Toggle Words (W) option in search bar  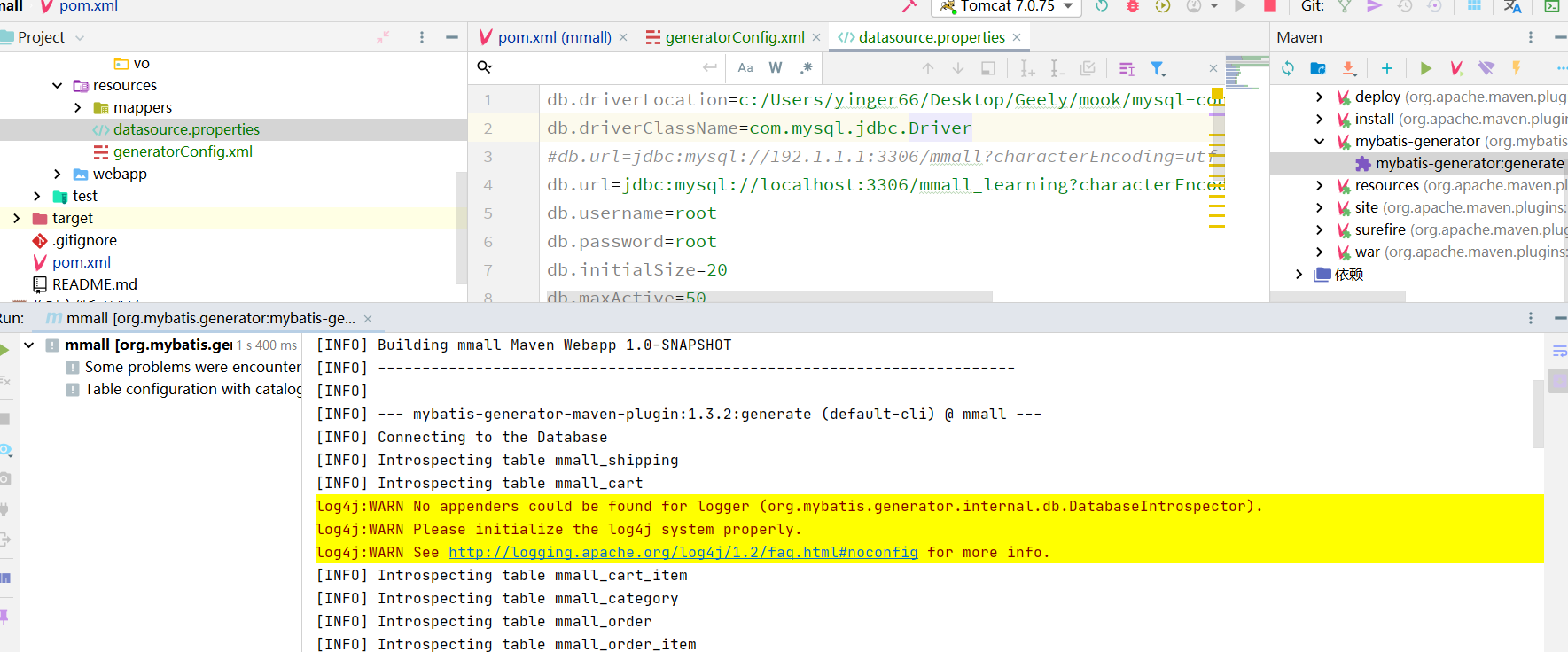coord(776,67)
